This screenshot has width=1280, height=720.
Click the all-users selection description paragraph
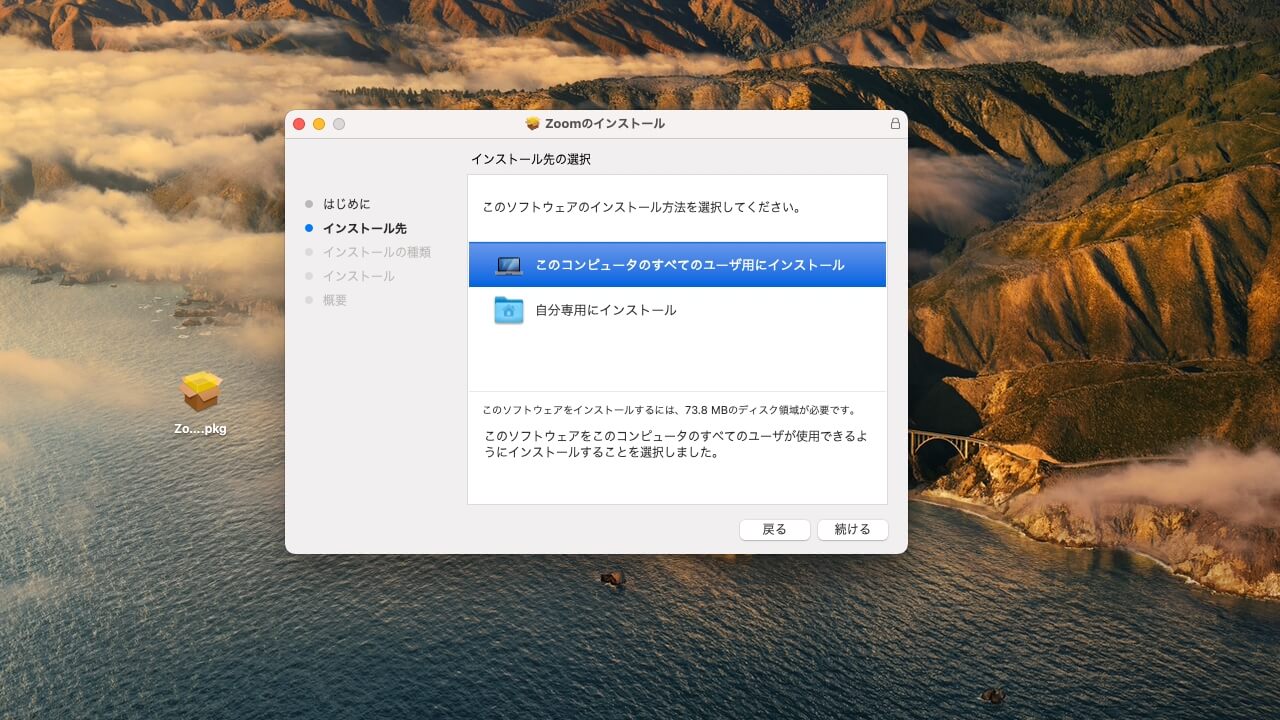675,444
